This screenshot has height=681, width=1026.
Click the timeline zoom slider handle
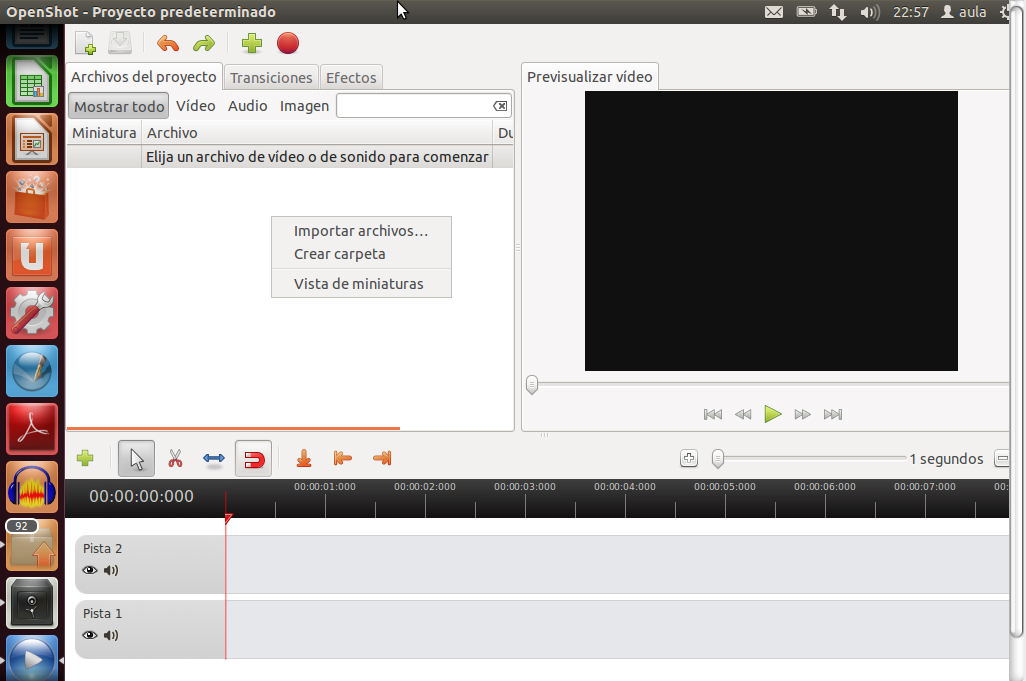(718, 459)
